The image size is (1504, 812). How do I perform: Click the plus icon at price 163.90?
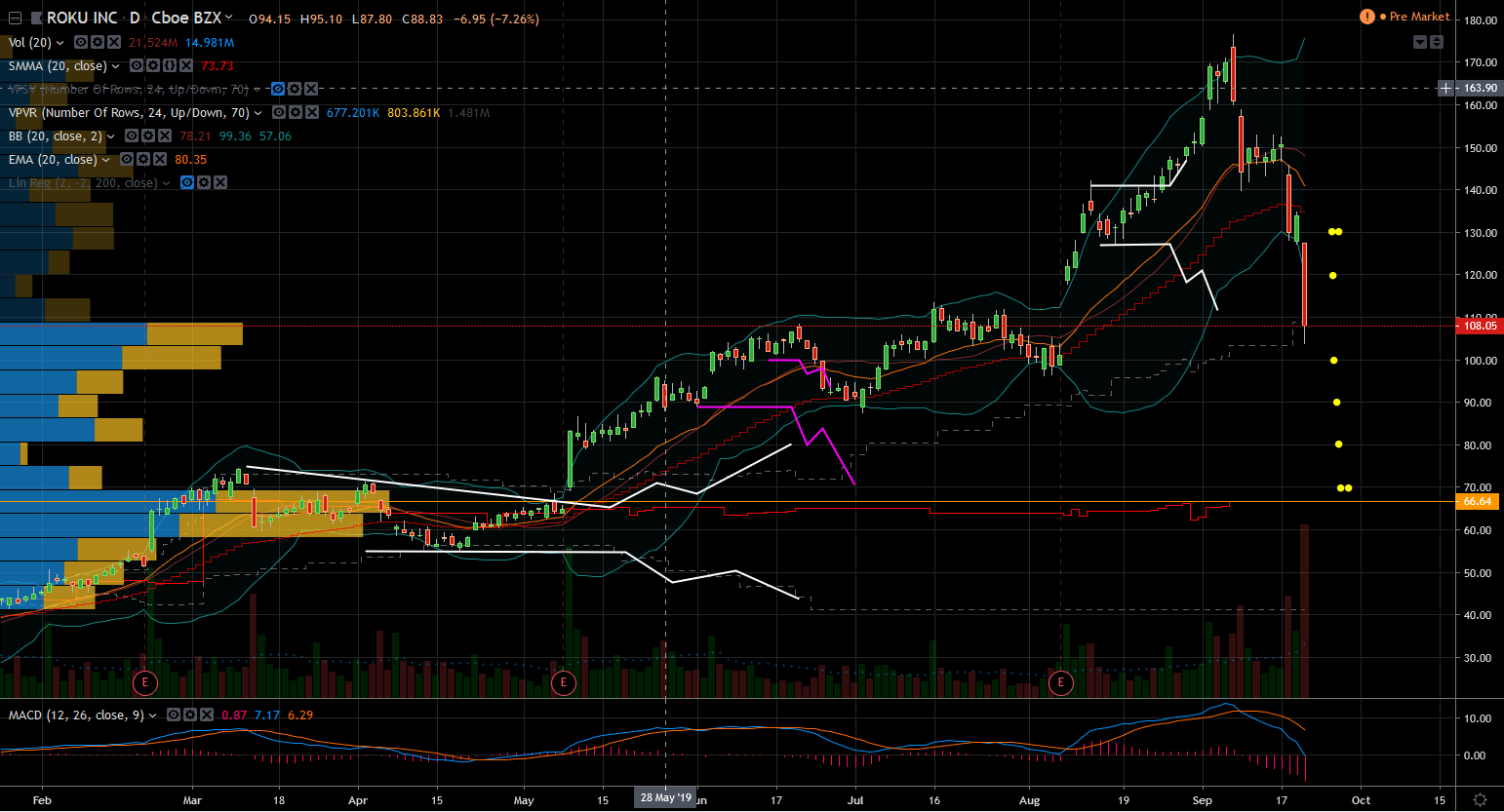coord(1445,88)
